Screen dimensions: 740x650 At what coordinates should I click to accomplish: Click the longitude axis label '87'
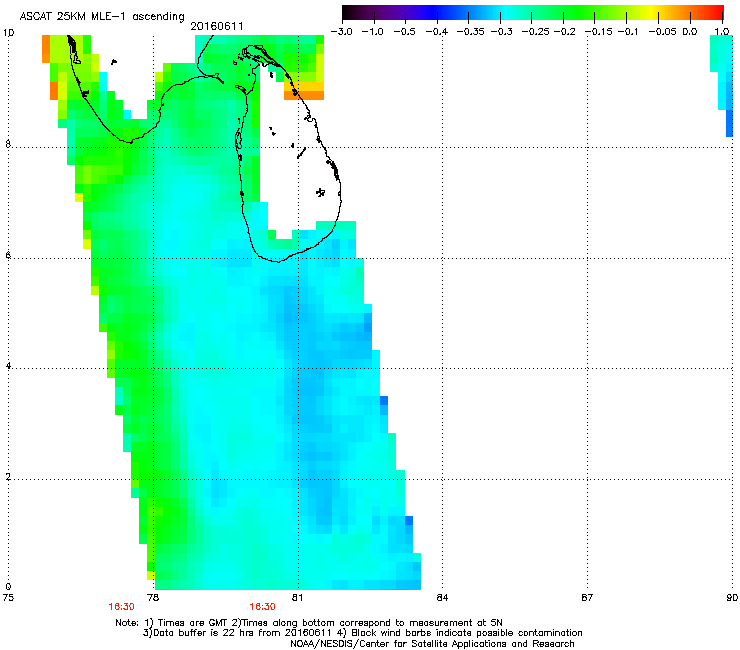587,598
